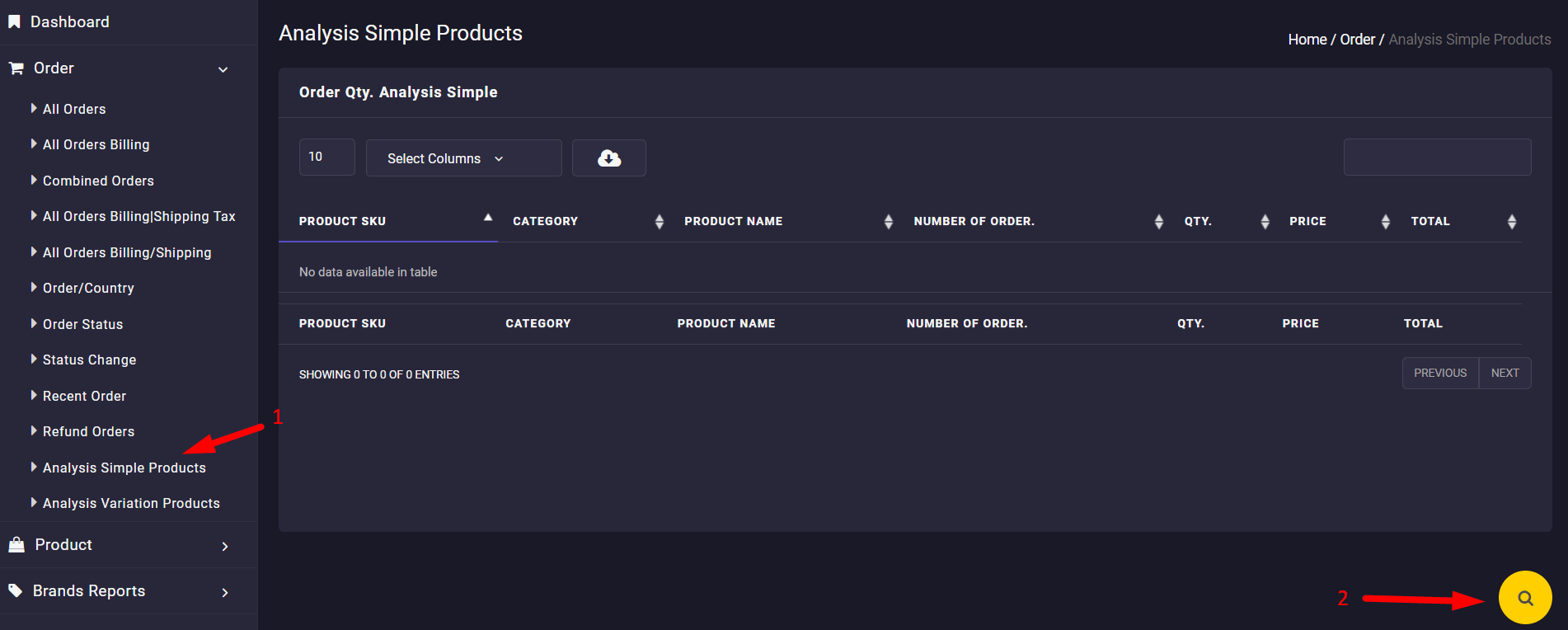Image resolution: width=1568 pixels, height=630 pixels.
Task: Expand the Product menu chevron
Action: coord(224,546)
